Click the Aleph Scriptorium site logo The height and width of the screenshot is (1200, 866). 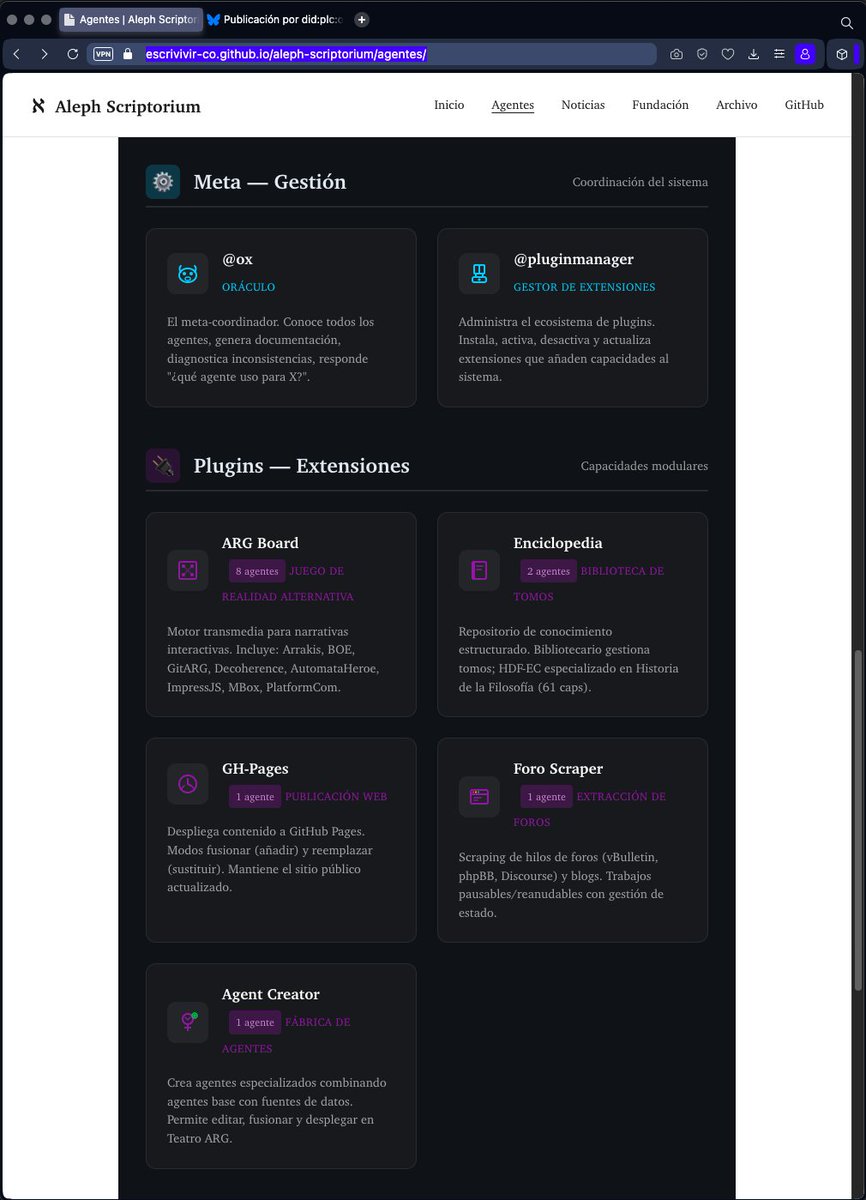click(116, 106)
